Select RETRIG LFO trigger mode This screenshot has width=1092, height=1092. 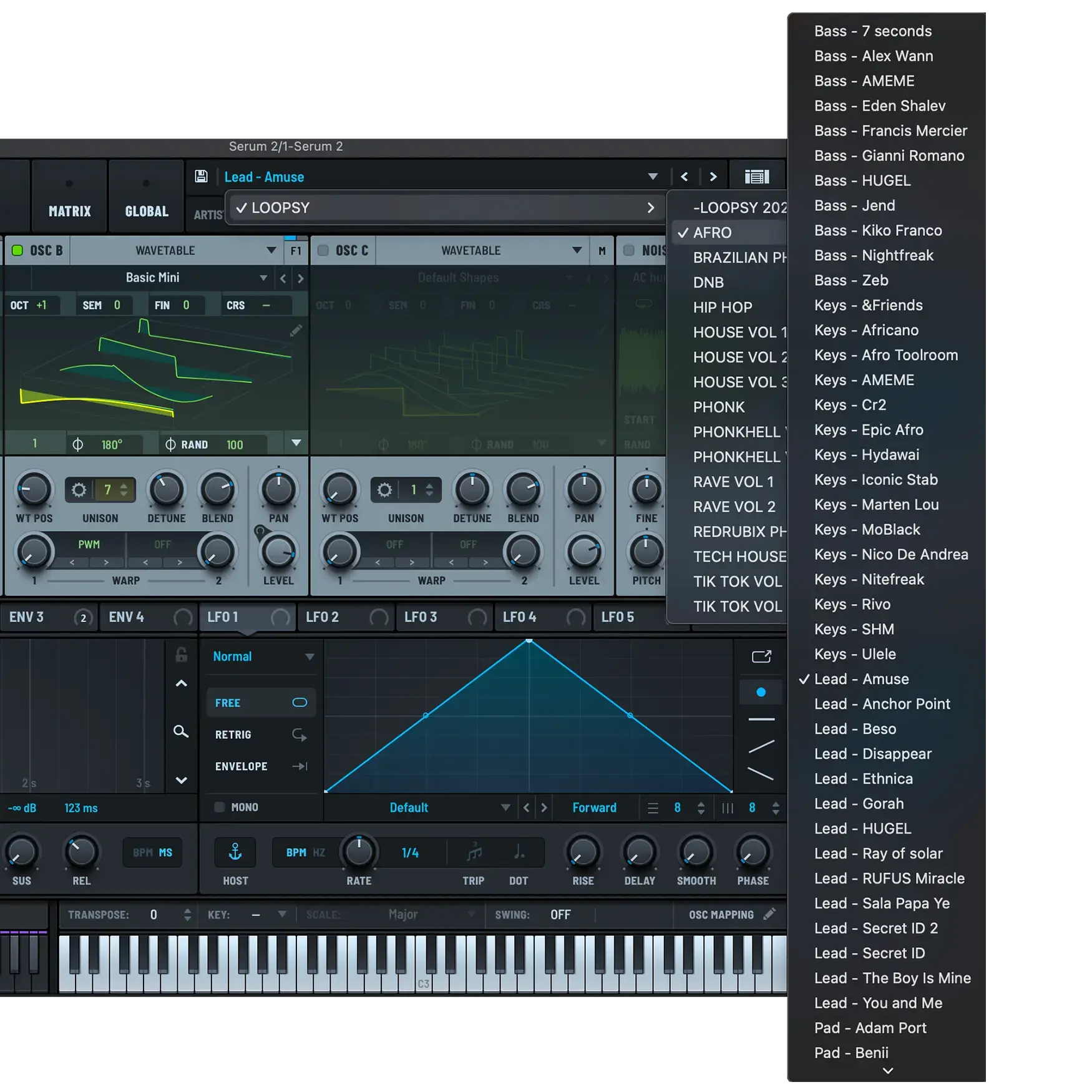261,734
